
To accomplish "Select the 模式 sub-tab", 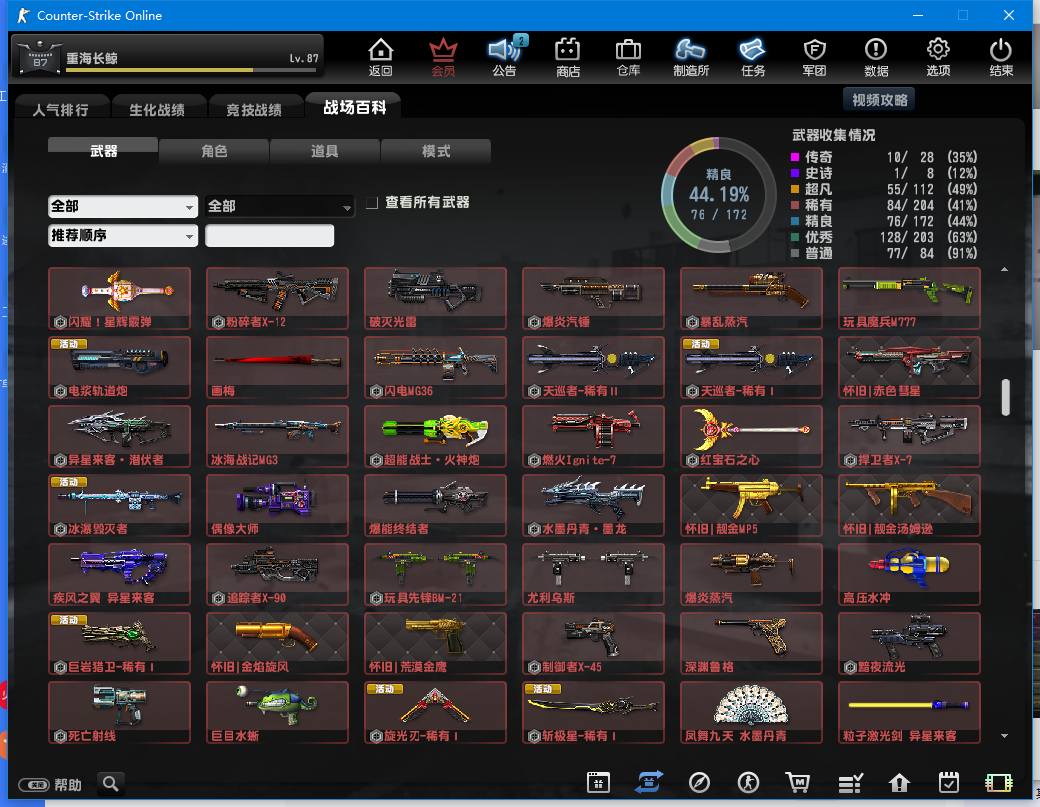I will (436, 151).
